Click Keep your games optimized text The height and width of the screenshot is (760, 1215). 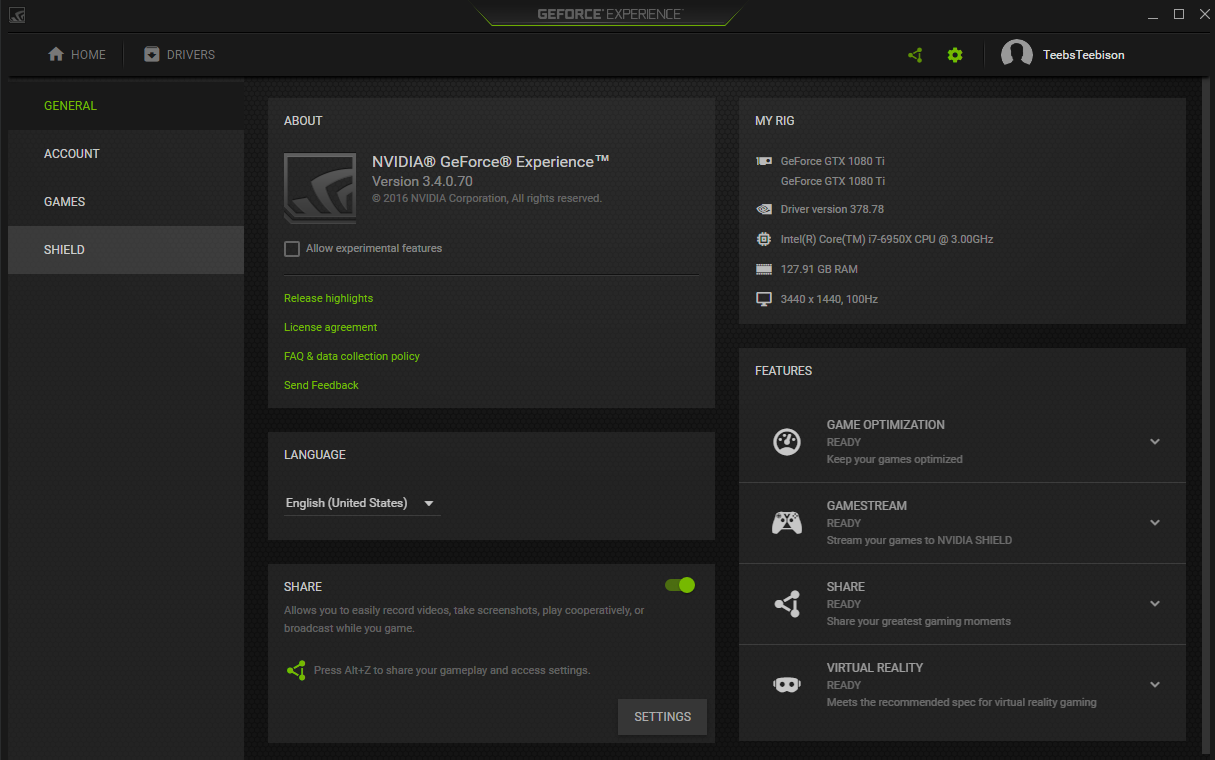[895, 459]
